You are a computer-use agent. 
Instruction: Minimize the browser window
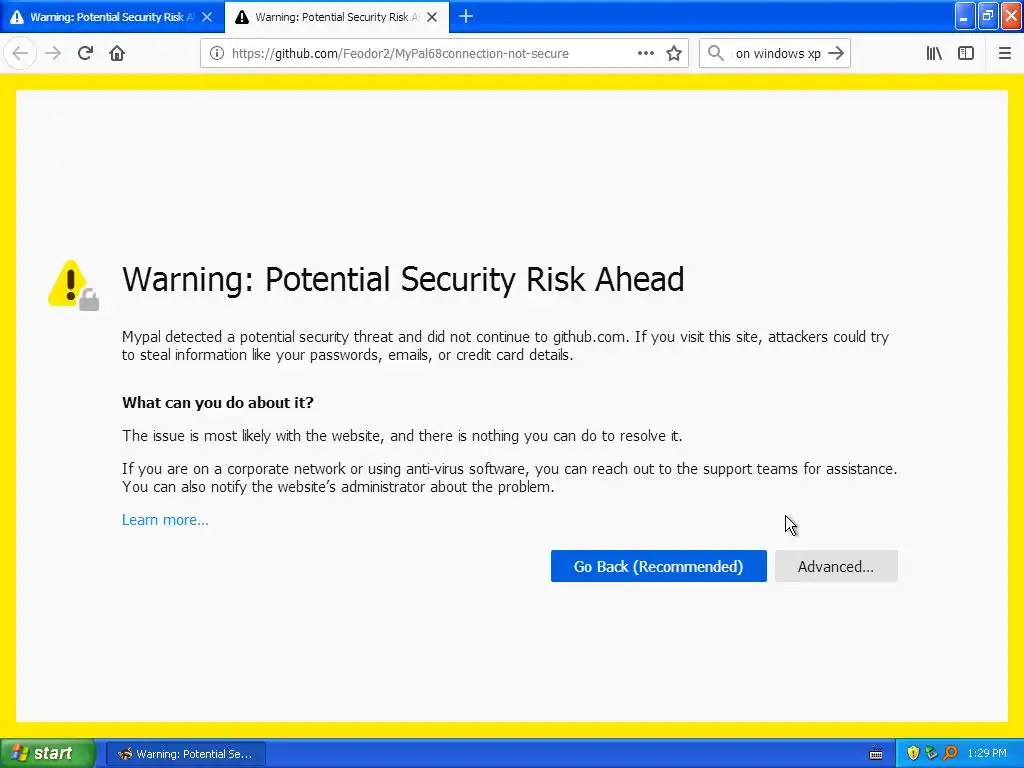click(x=965, y=16)
